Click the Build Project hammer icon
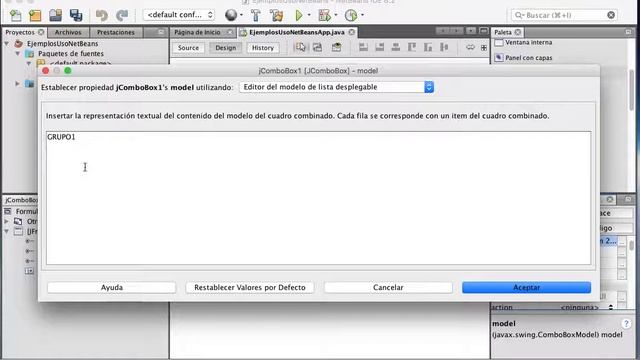Screen dimensions: 640x360 pyautogui.click(x=256, y=15)
